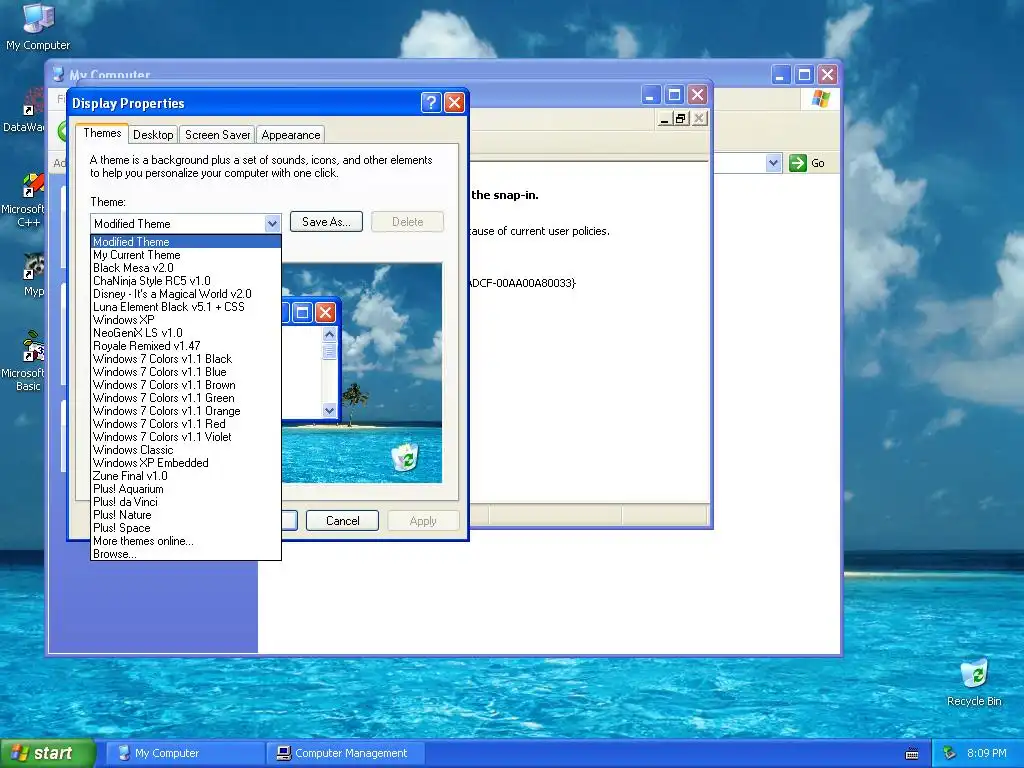Click the keyboard icon in the taskbar
The width and height of the screenshot is (1024, 768).
[x=912, y=754]
